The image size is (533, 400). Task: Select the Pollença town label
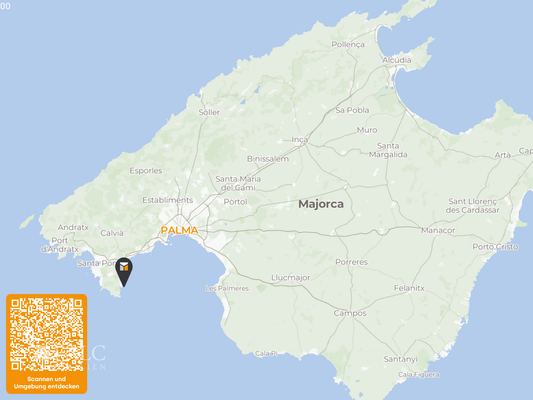pos(348,45)
